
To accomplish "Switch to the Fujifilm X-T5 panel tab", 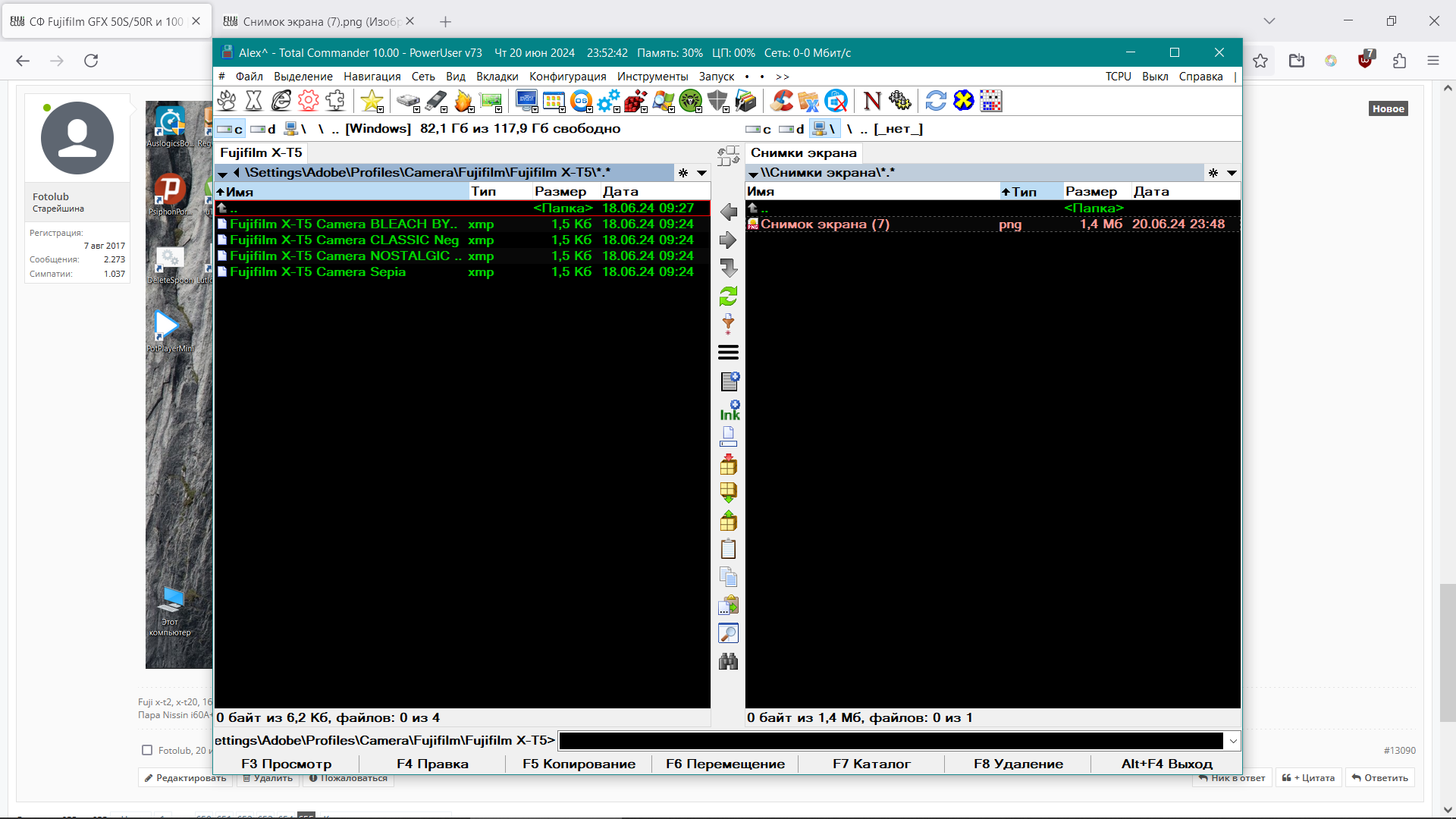I will pyautogui.click(x=261, y=152).
